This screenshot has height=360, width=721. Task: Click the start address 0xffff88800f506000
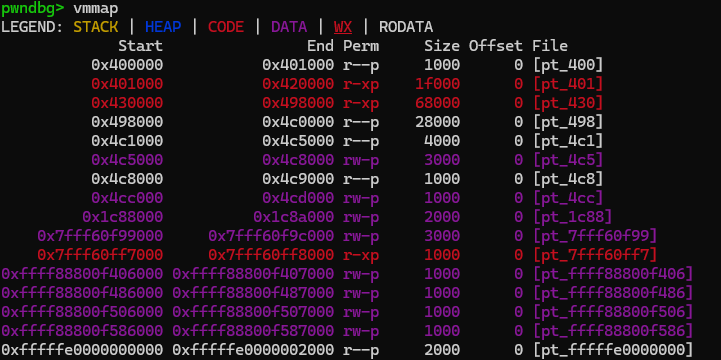[x=82, y=311]
